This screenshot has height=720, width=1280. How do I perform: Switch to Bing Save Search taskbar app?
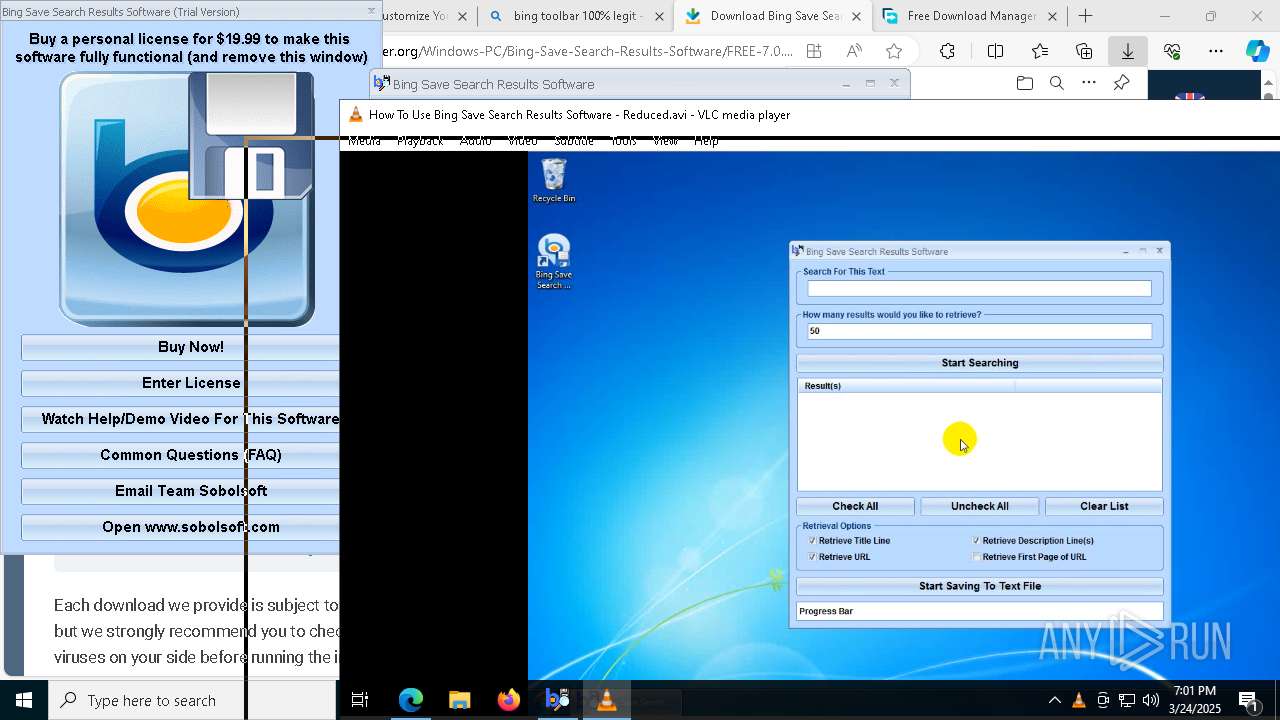click(557, 700)
